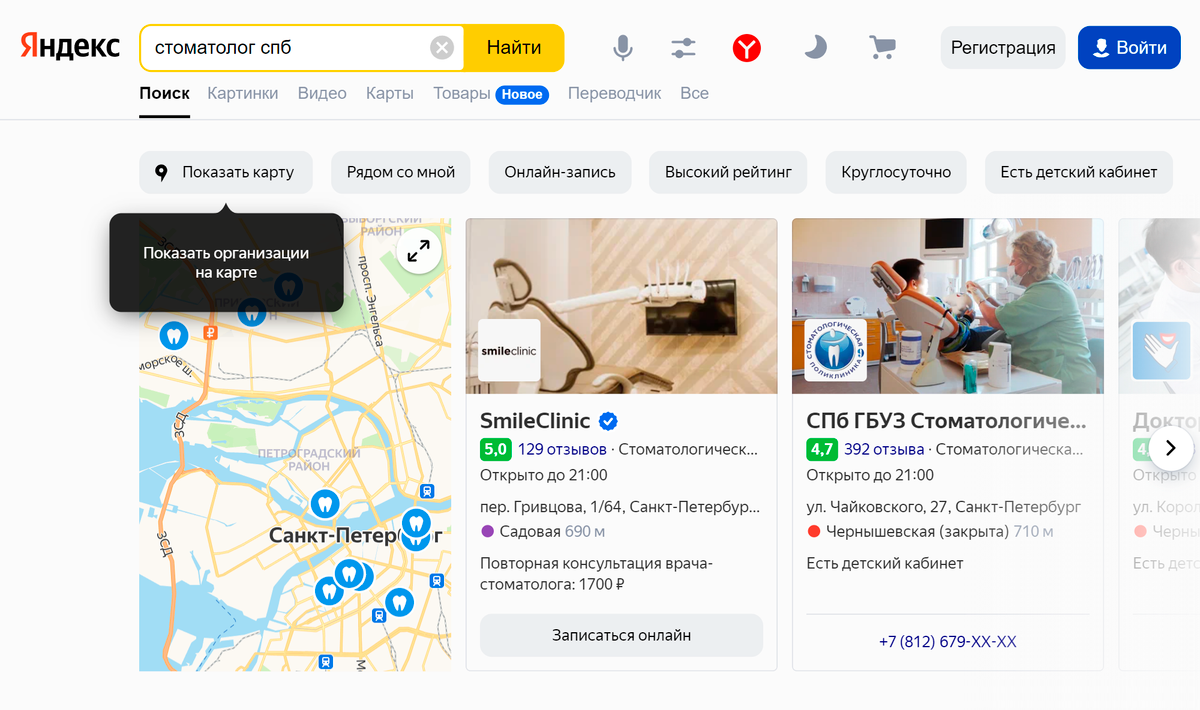Click the Чернышевская (закрыта) metro text
Screen dimensions: 1200x710
[x=917, y=531]
